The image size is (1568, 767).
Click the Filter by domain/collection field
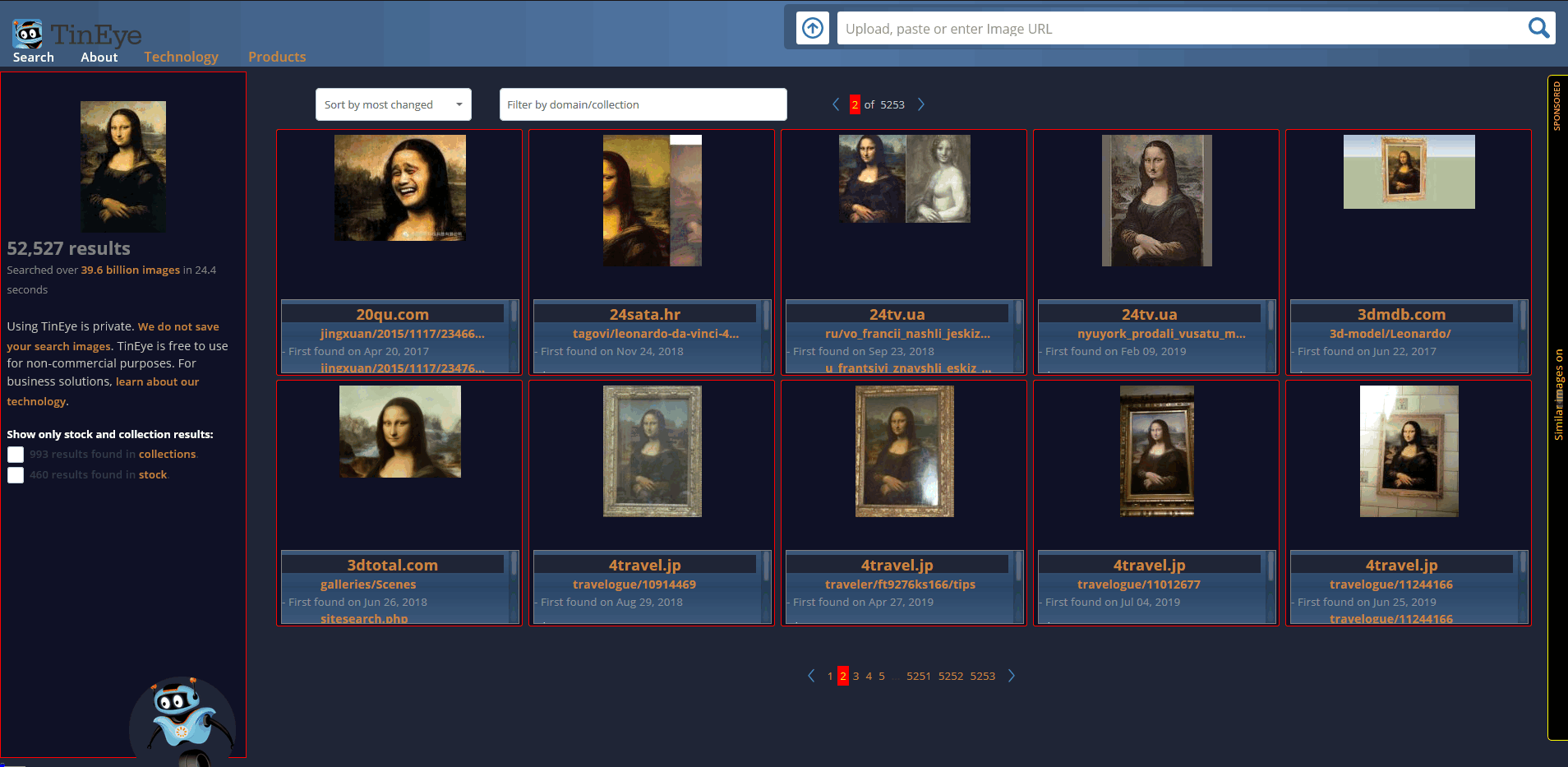(x=643, y=104)
